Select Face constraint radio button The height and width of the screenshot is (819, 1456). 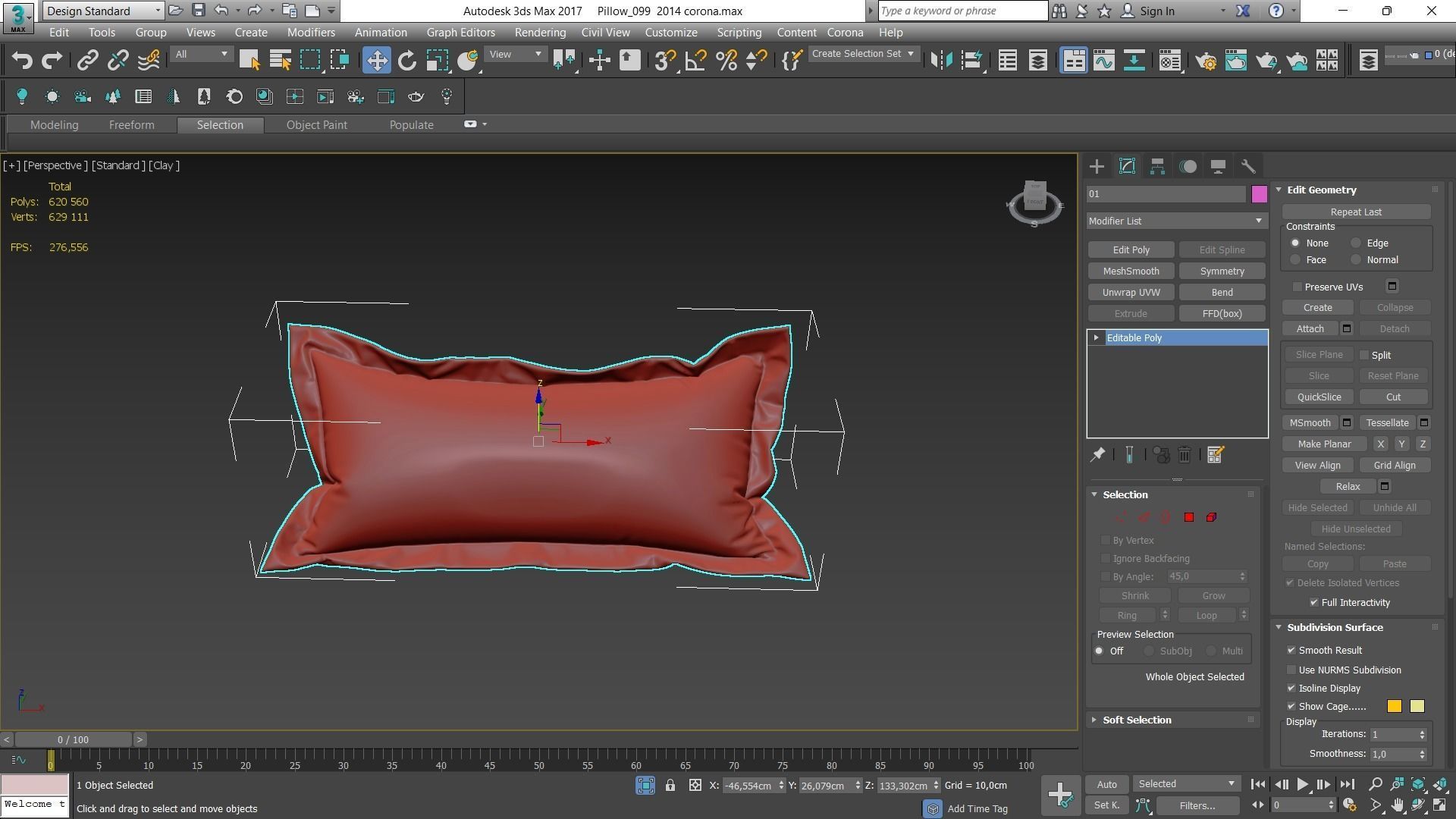1295,260
